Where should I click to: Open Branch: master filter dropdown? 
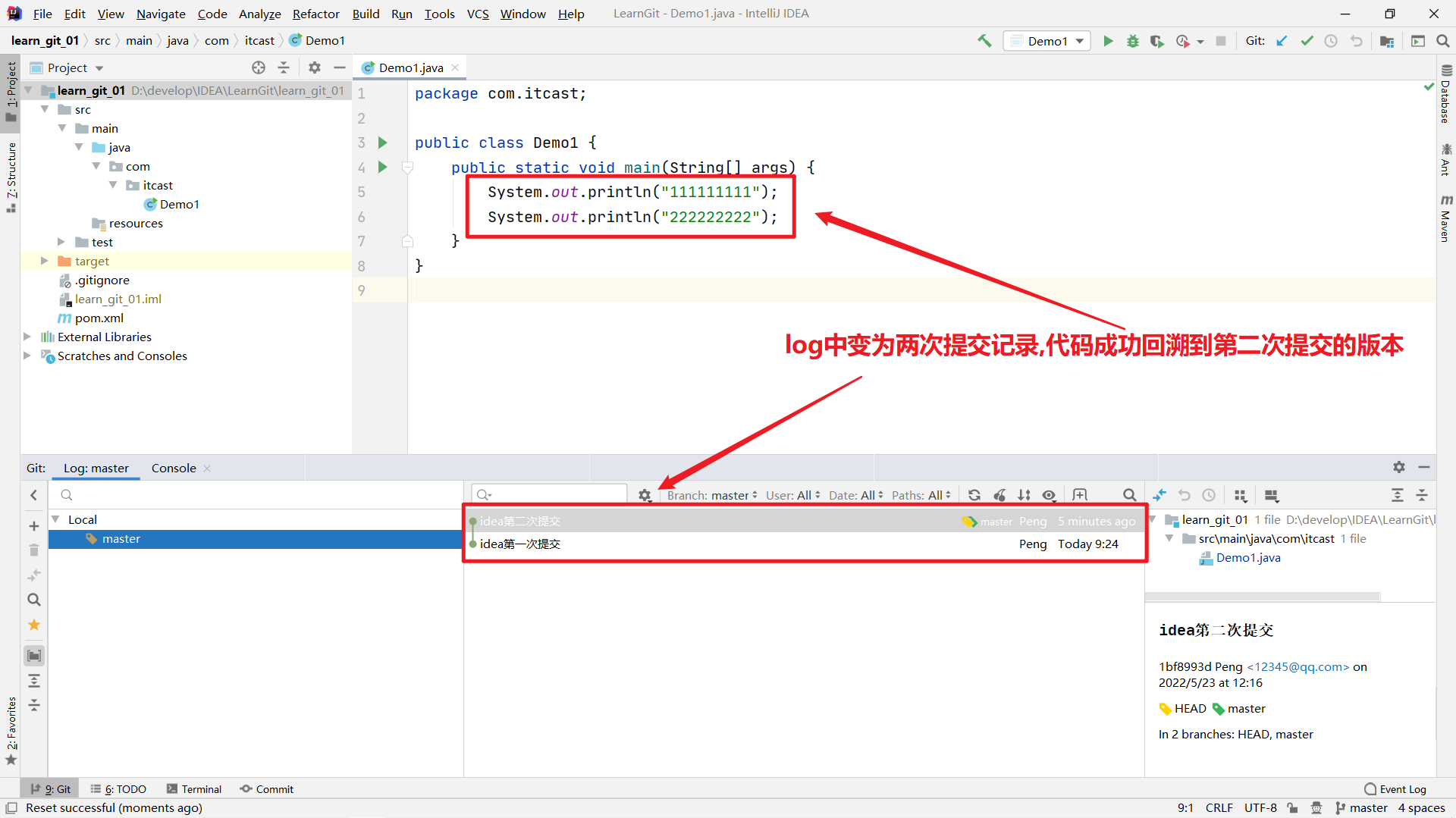pos(712,495)
